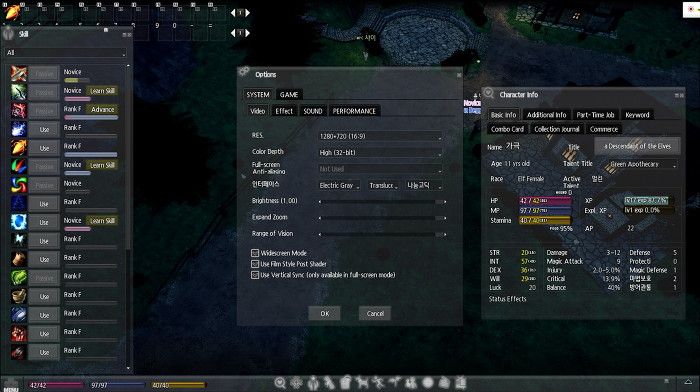Open the calendar notebook icon in bottom bar
This screenshot has width=700, height=392.
(462, 383)
